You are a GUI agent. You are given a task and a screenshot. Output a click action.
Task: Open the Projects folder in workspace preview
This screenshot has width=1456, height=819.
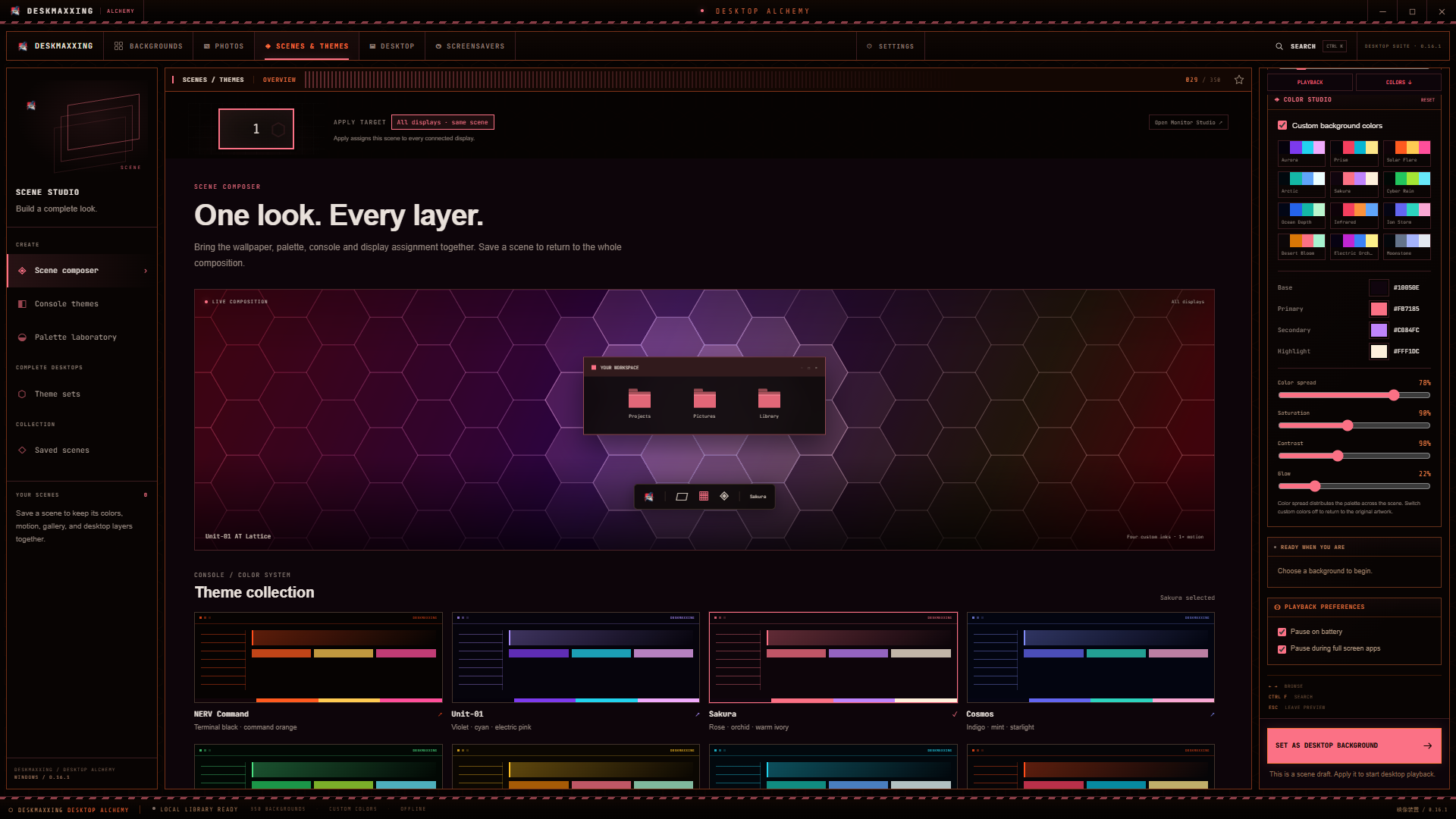pyautogui.click(x=639, y=403)
